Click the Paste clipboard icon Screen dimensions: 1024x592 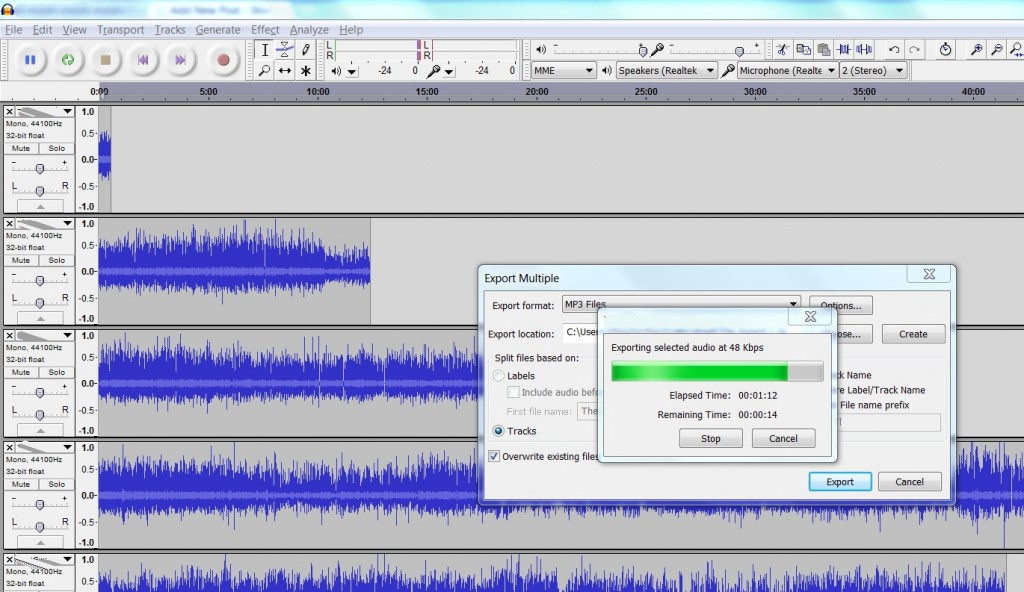(824, 49)
